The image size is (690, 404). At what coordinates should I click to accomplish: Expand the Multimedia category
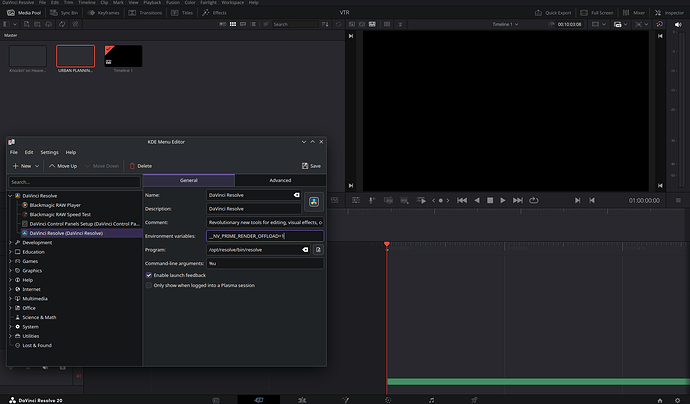[x=11, y=298]
